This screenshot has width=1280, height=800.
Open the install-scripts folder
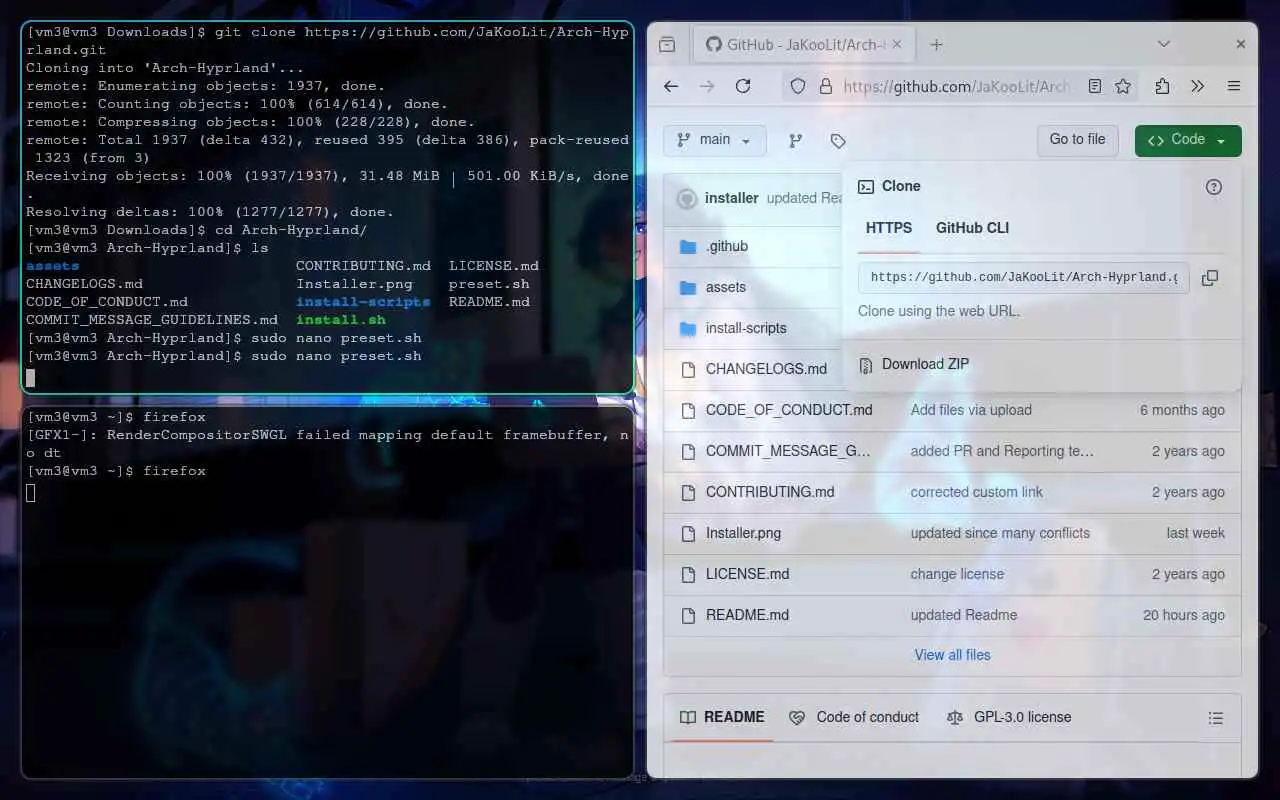click(746, 328)
